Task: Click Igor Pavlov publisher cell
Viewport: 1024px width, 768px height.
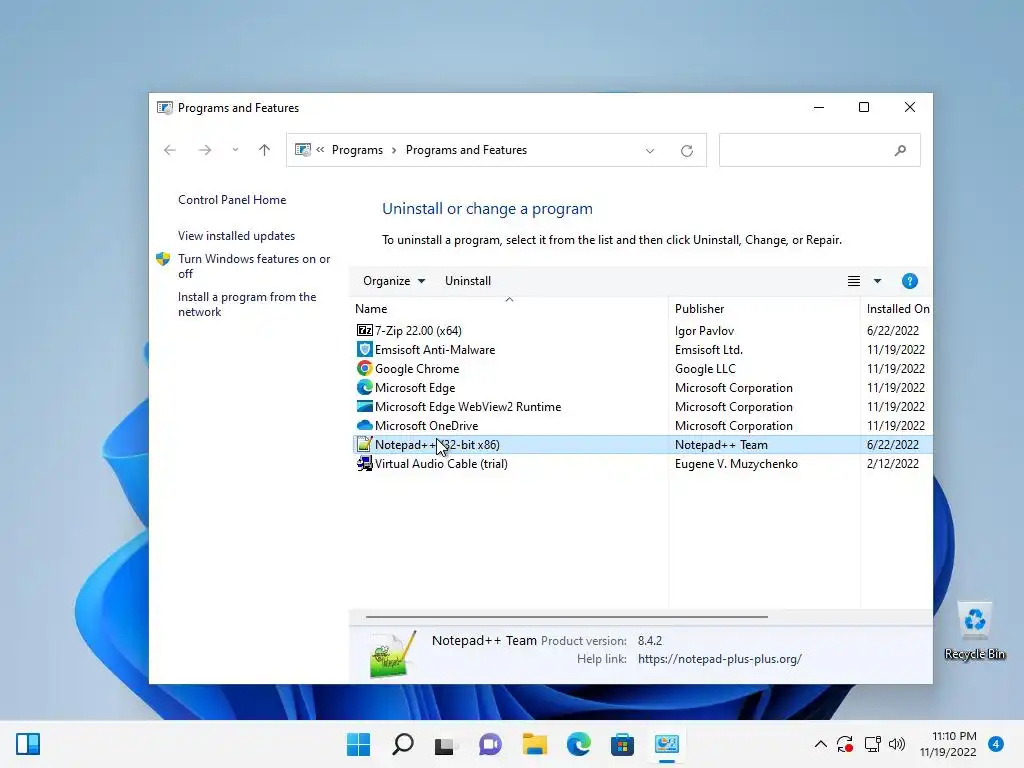Action: pyautogui.click(x=704, y=330)
